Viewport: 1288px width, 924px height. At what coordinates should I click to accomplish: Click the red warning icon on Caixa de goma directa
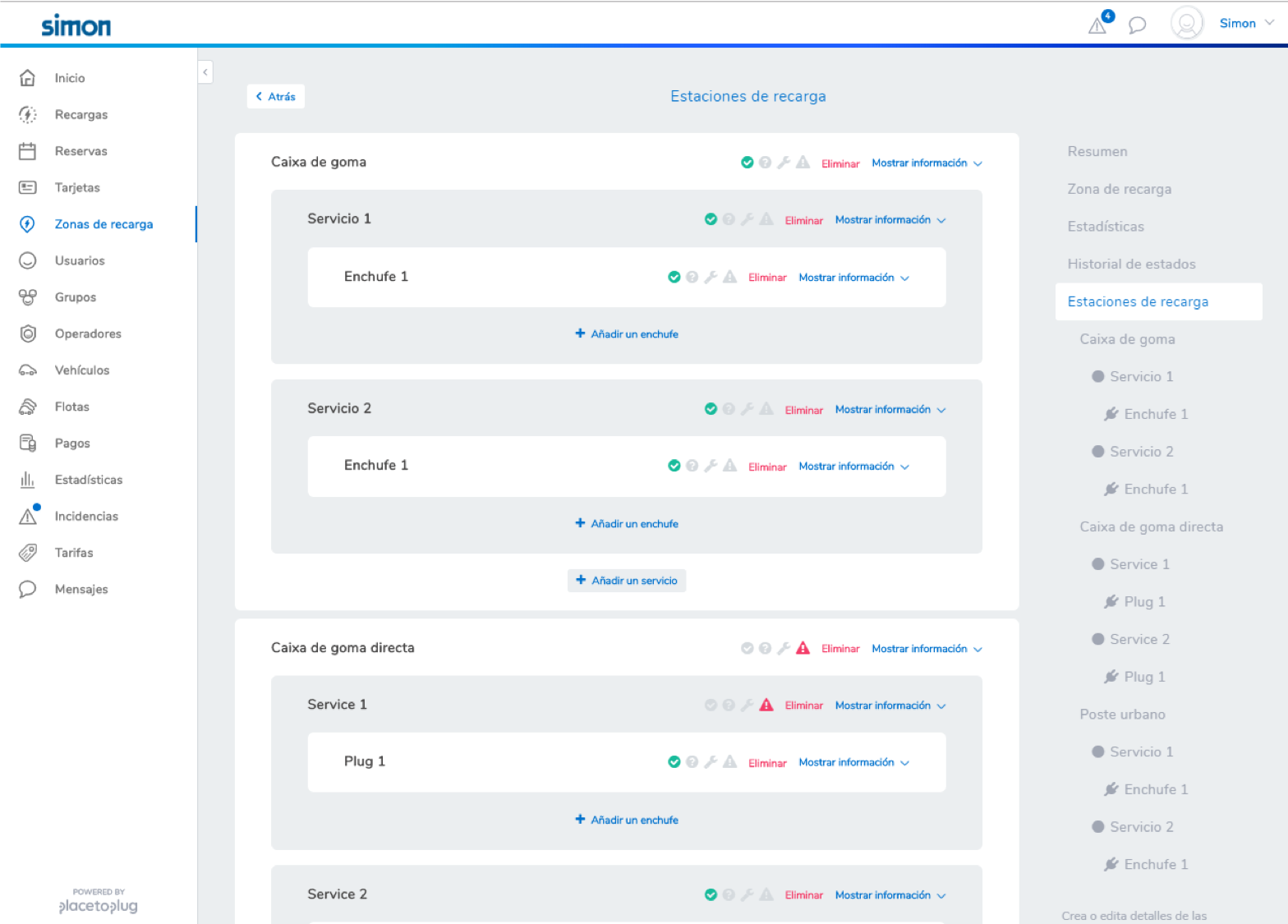pyautogui.click(x=803, y=648)
